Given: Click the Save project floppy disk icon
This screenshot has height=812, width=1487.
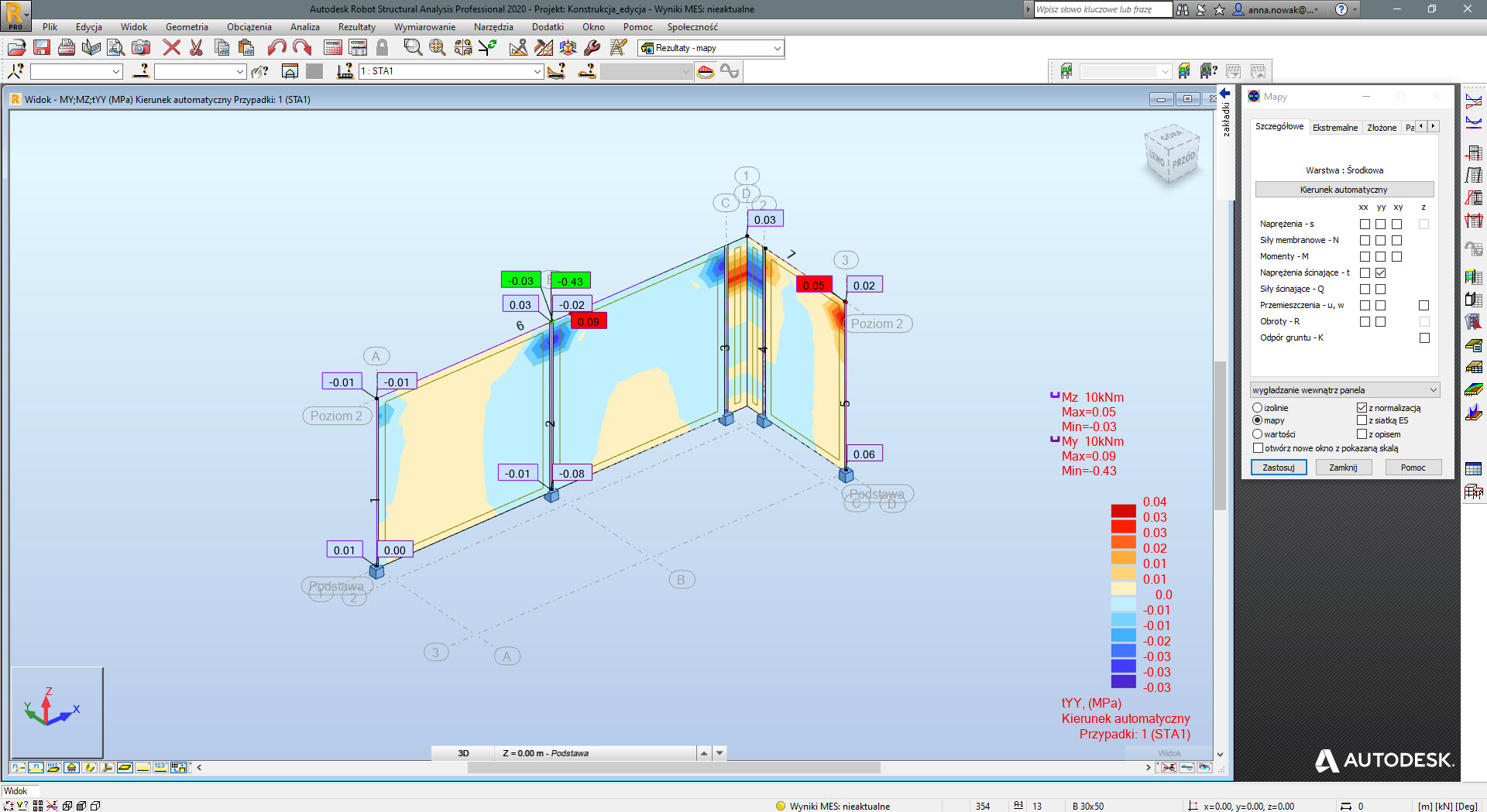Looking at the screenshot, I should point(42,48).
